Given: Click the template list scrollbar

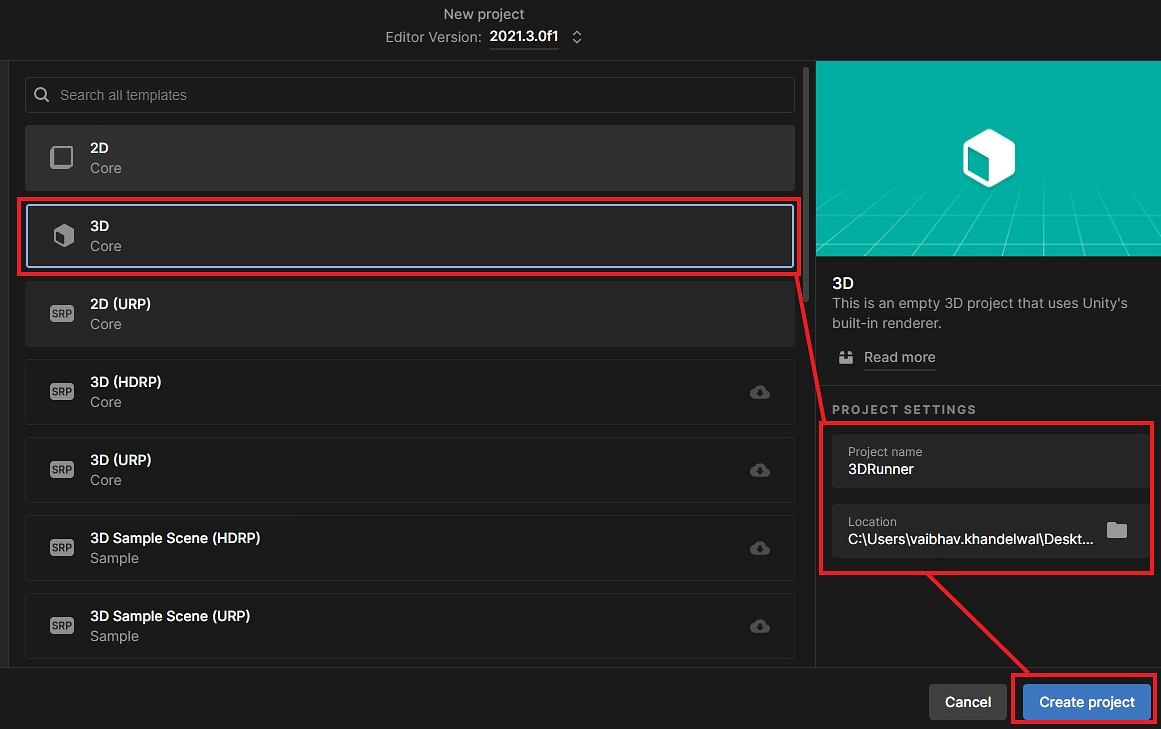Looking at the screenshot, I should [806, 185].
